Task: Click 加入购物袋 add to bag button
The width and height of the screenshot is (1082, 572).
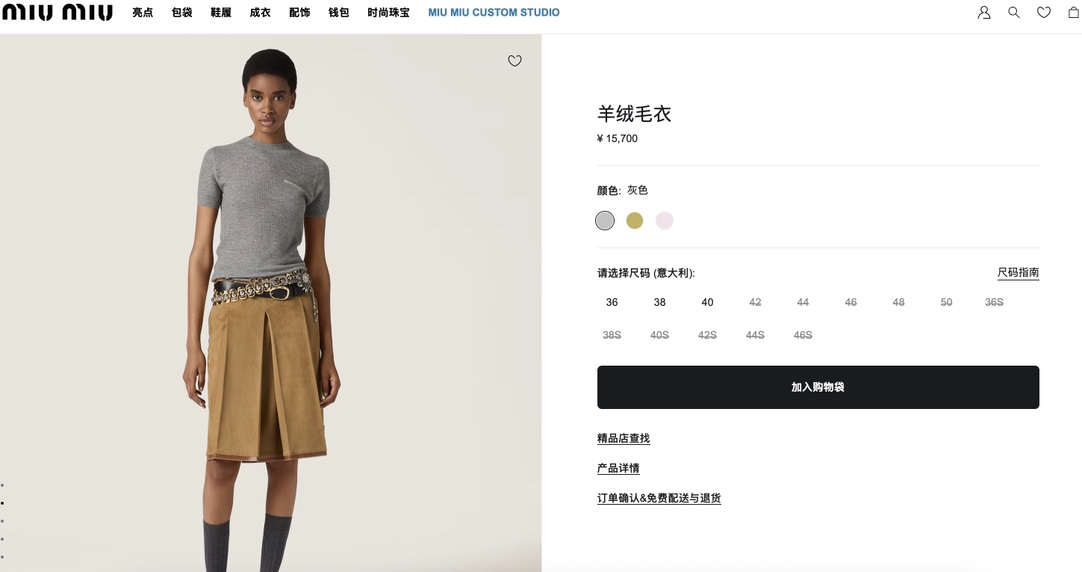Action: (818, 387)
